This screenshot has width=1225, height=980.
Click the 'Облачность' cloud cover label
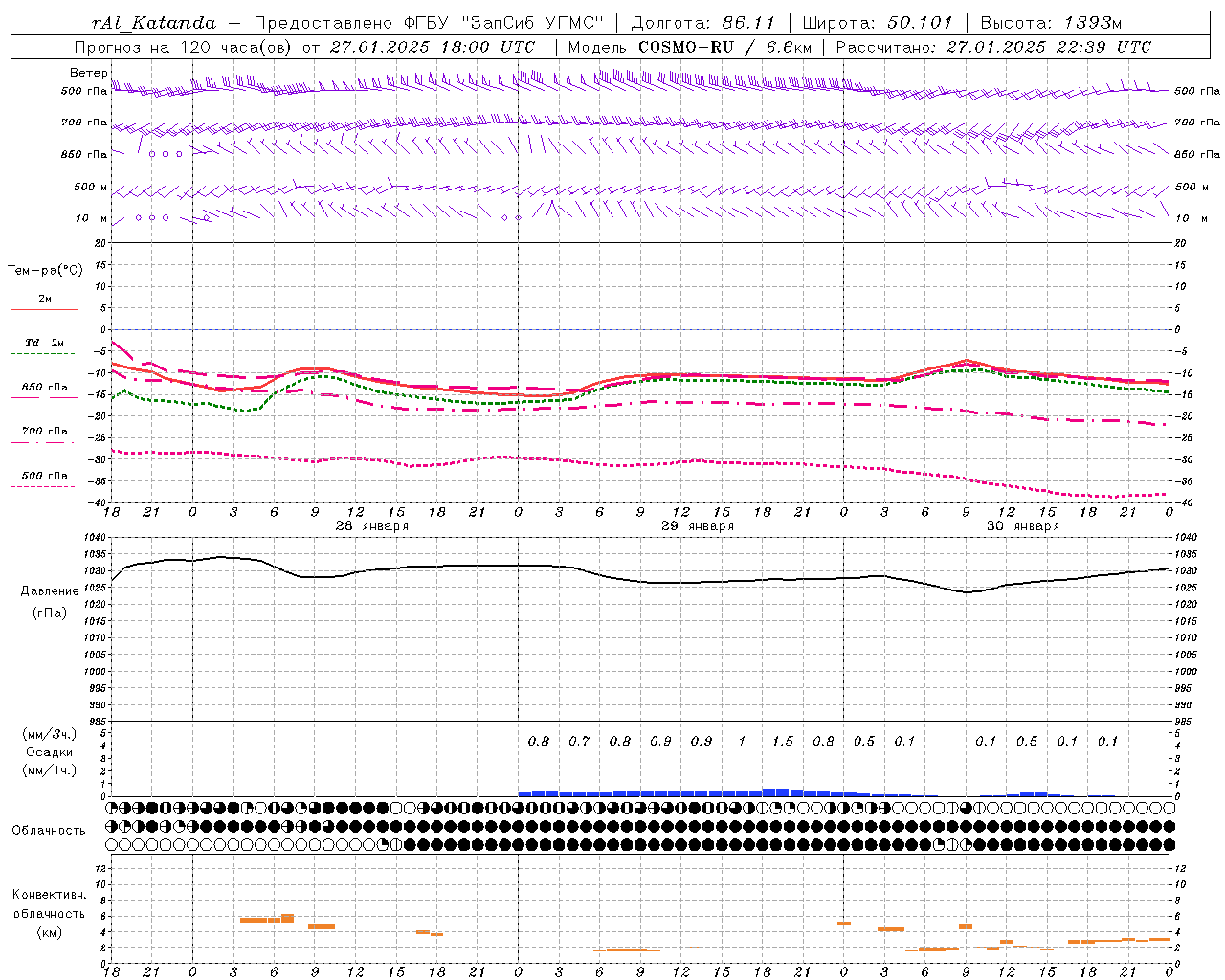tap(49, 831)
